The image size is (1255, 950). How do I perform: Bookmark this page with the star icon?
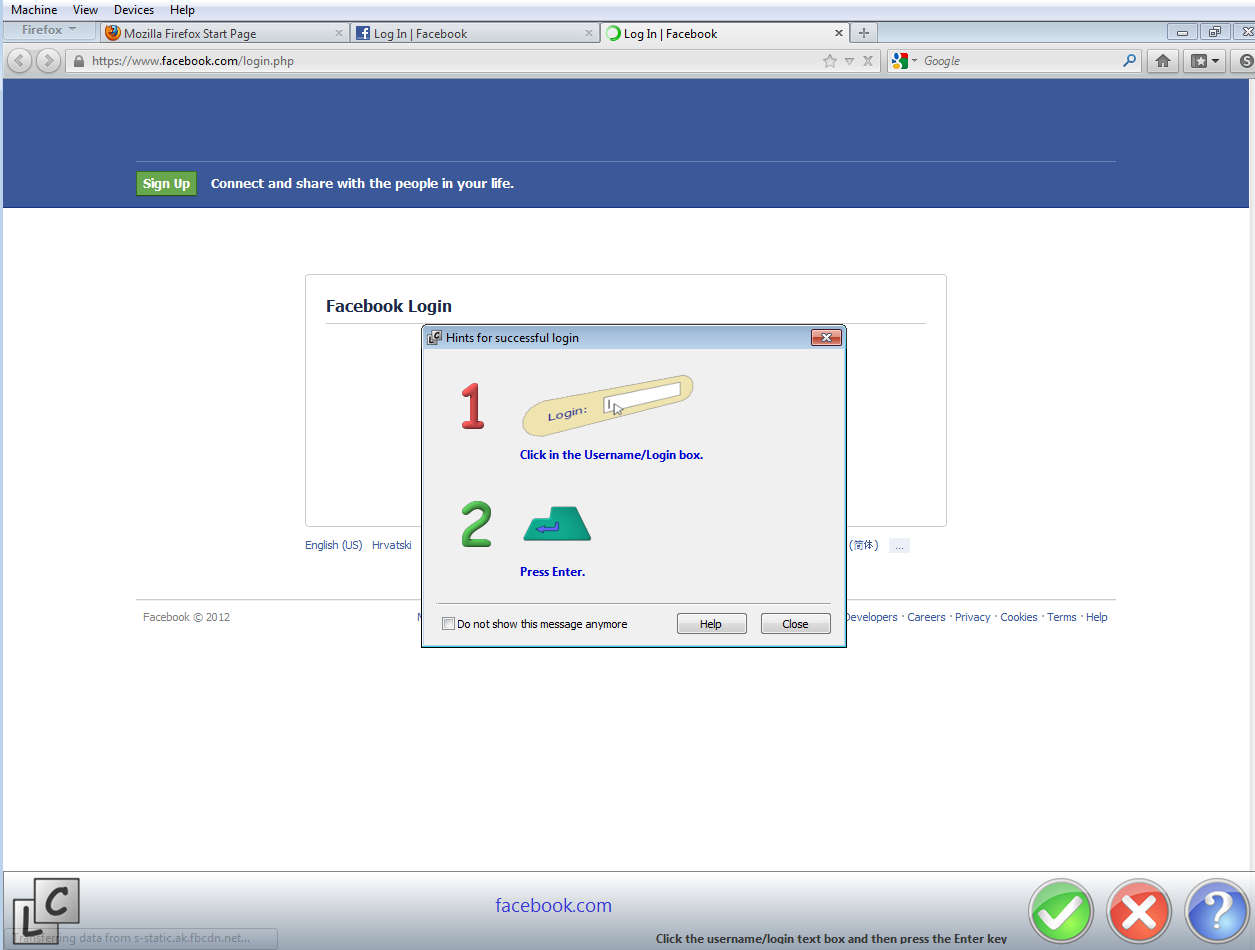point(829,61)
